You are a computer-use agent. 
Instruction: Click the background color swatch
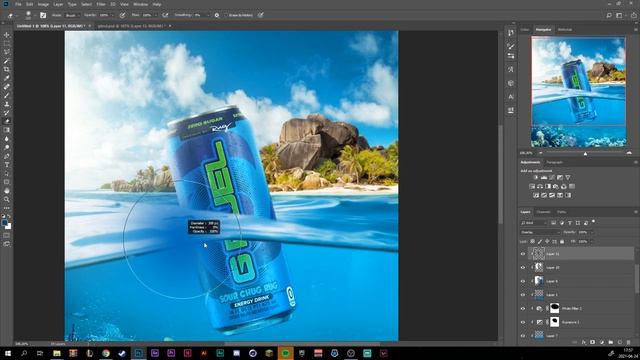tap(9, 226)
